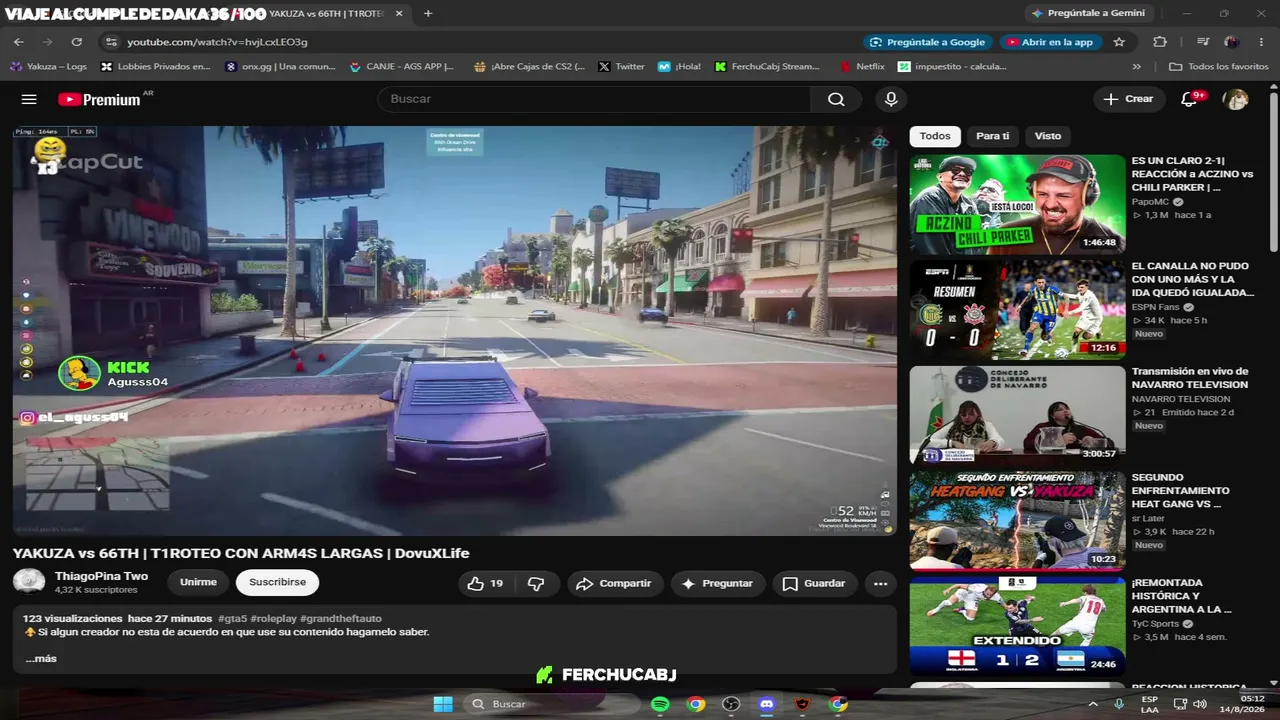1280x720 pixels.
Task: Click the browser address bar URL
Action: point(217,42)
